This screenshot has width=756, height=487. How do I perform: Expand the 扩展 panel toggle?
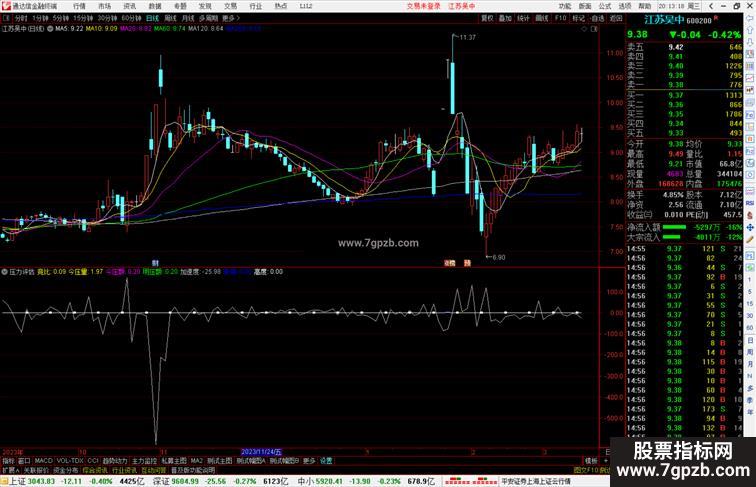click(x=11, y=470)
